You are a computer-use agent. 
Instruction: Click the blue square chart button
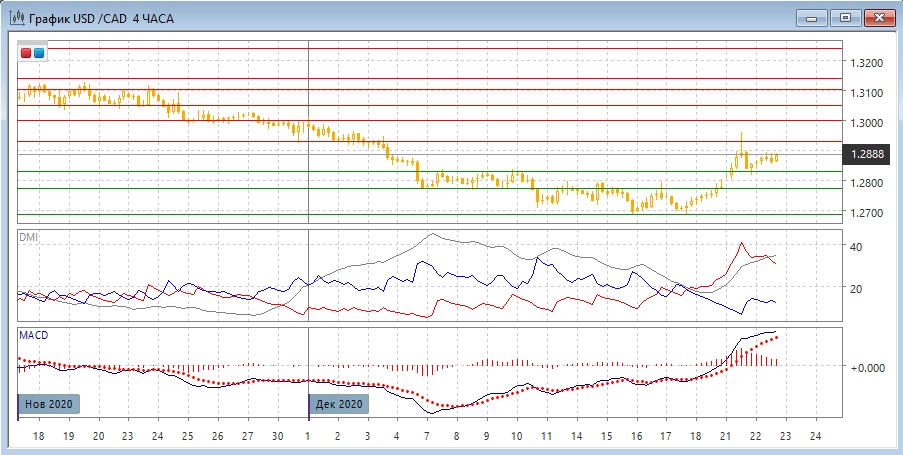pos(39,52)
